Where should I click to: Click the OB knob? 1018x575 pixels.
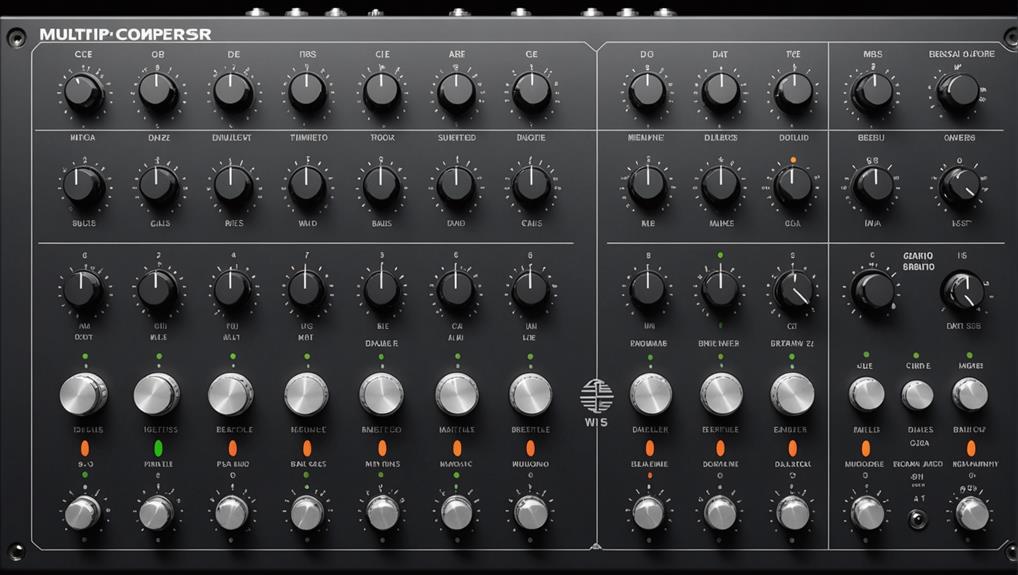(x=158, y=92)
